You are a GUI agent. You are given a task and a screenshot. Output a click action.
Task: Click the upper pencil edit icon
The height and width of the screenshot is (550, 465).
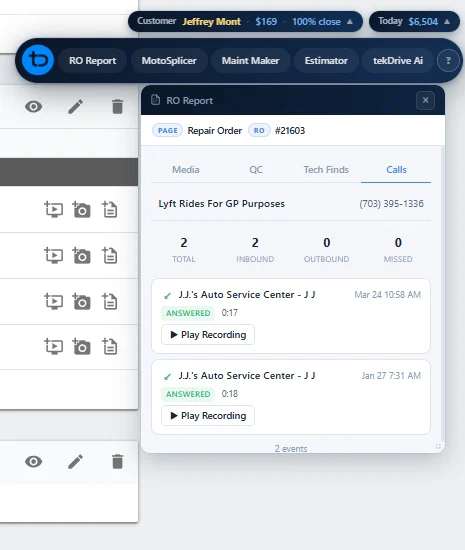(75, 107)
